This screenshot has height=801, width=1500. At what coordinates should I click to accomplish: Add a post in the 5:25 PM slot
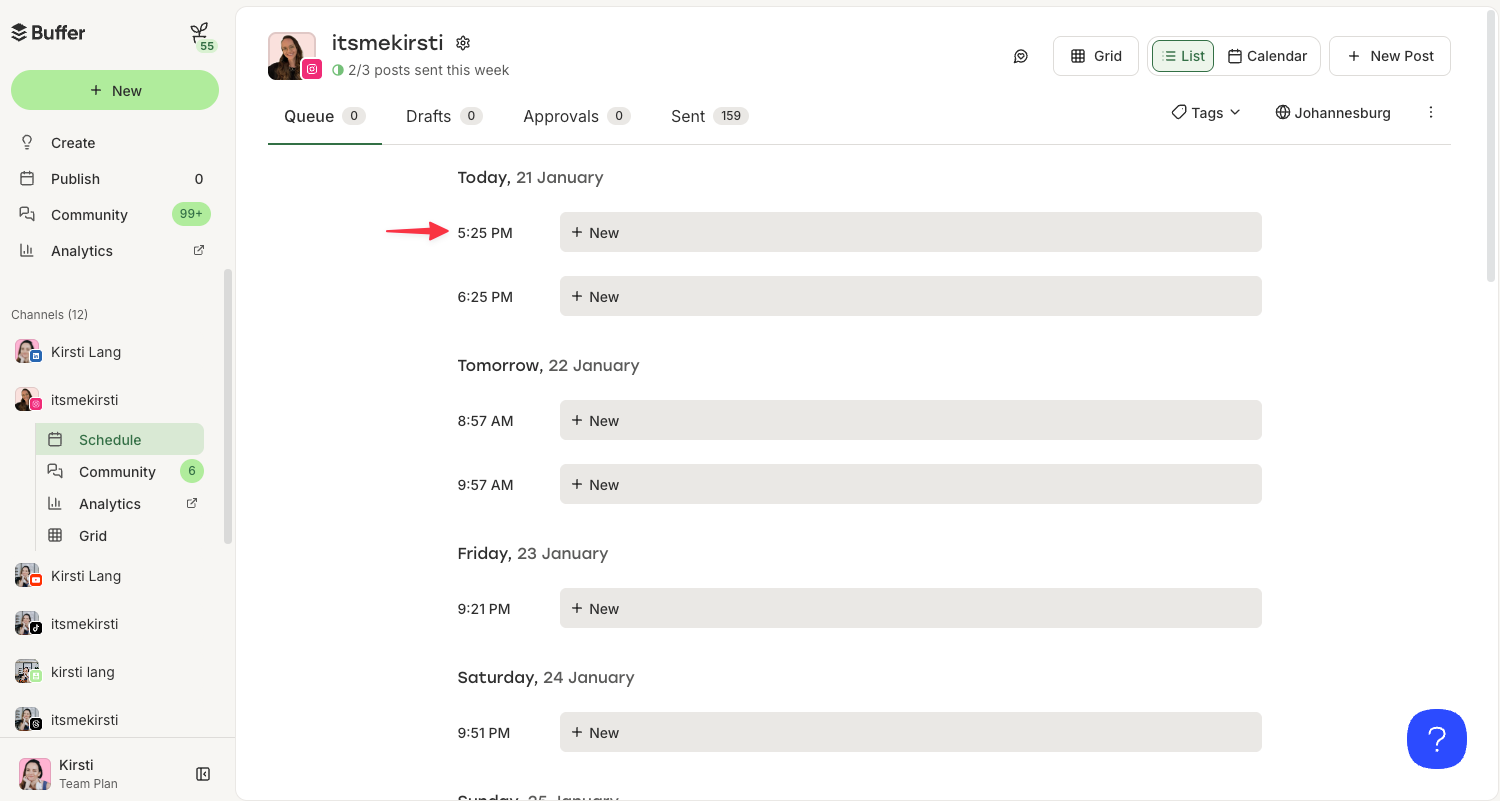(910, 232)
